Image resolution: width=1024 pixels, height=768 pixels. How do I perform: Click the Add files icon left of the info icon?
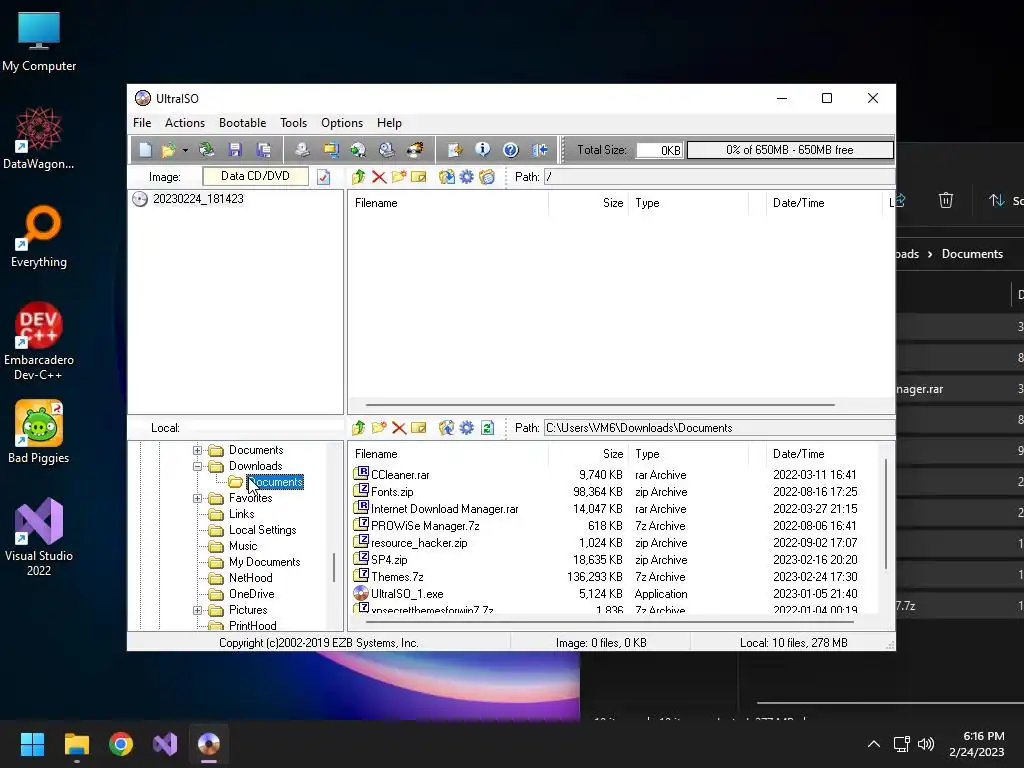point(455,150)
